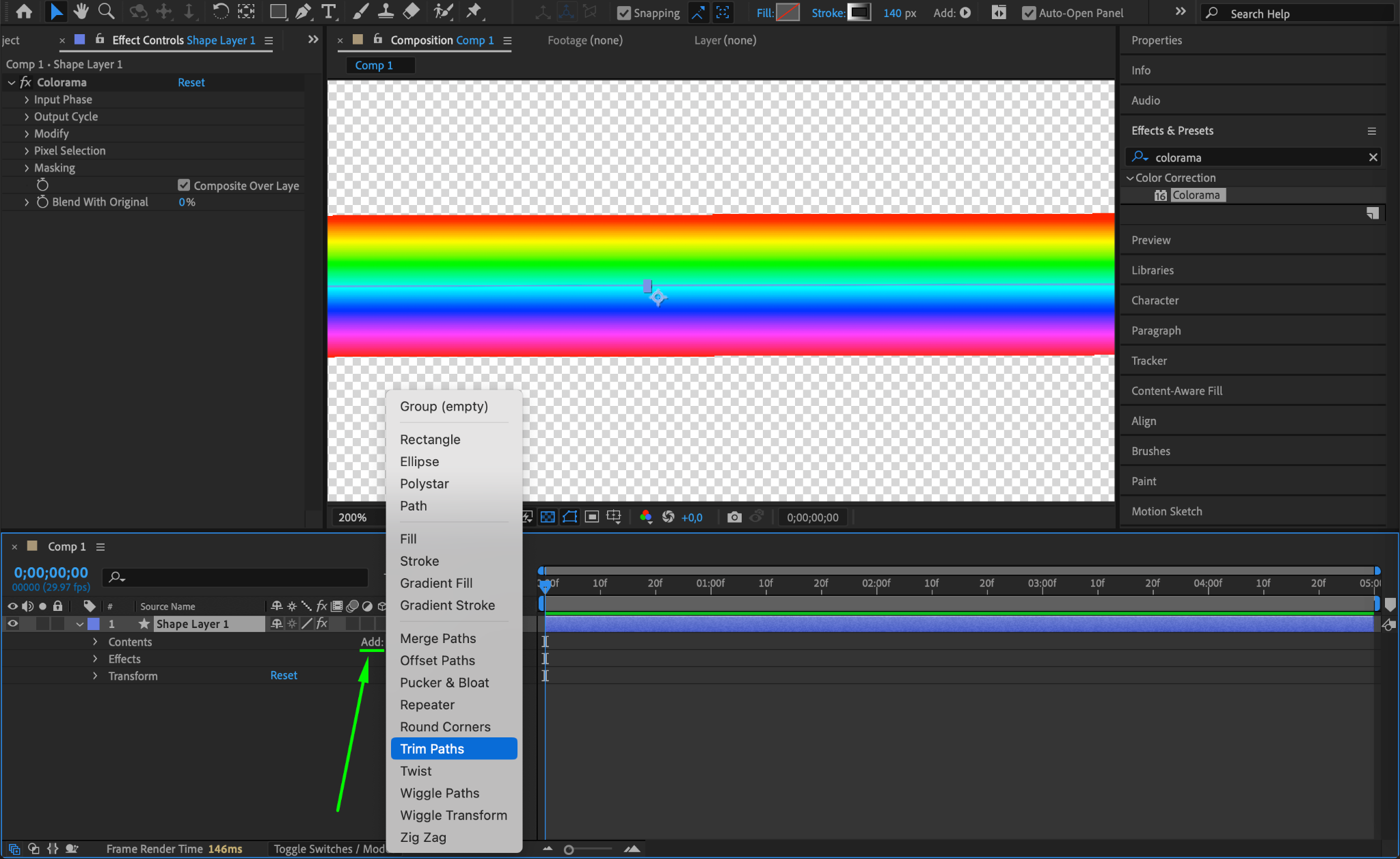1400x859 pixels.
Task: Select the Zoom magnifier tool
Action: [106, 12]
